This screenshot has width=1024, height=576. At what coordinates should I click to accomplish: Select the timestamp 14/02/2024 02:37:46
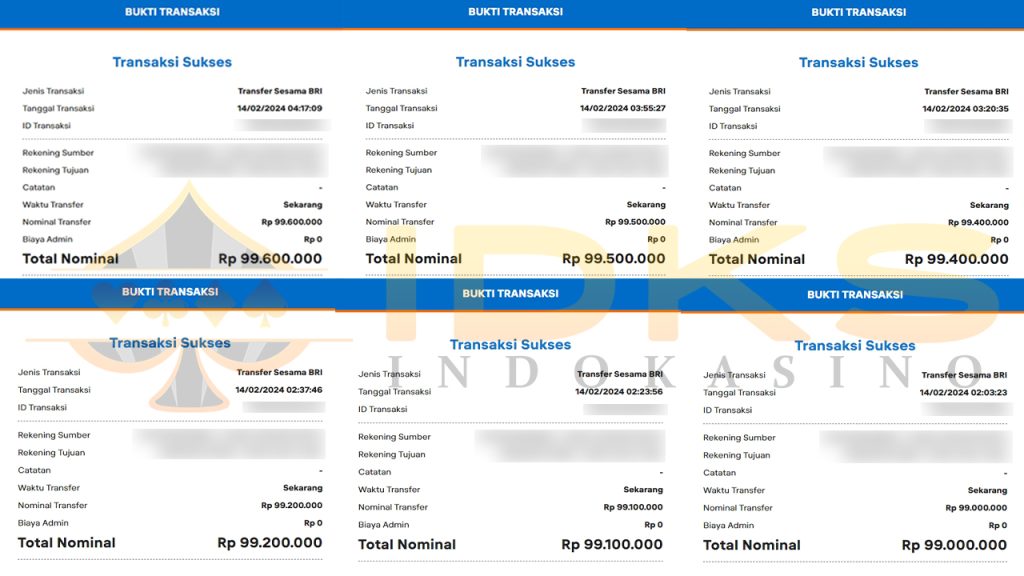click(x=279, y=390)
